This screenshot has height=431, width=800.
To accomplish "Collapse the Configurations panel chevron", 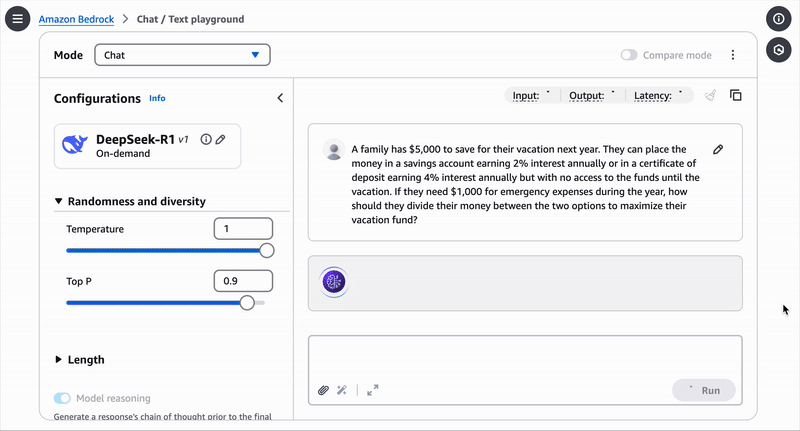I will point(280,98).
